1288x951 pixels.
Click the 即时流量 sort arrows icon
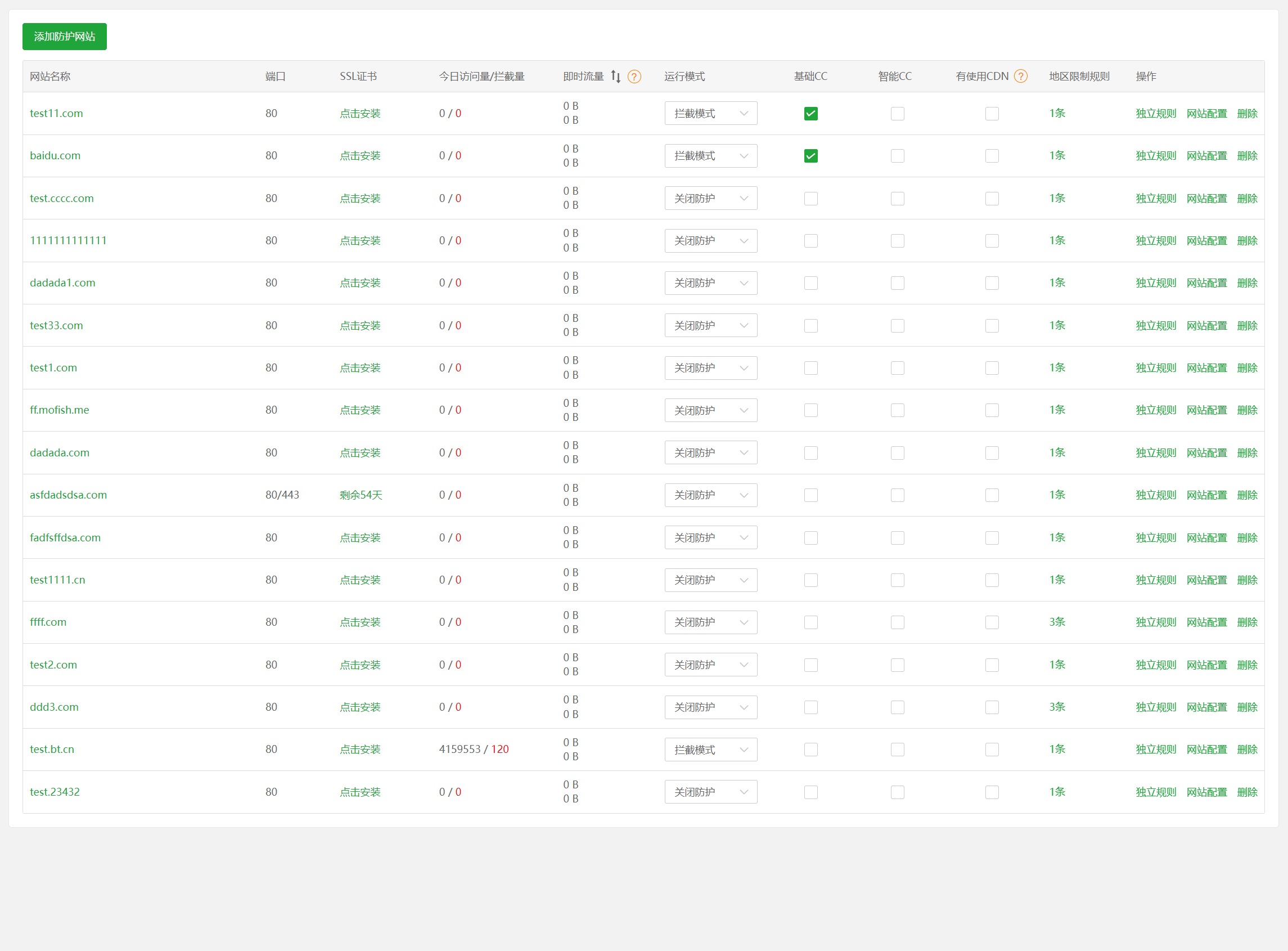tap(615, 77)
